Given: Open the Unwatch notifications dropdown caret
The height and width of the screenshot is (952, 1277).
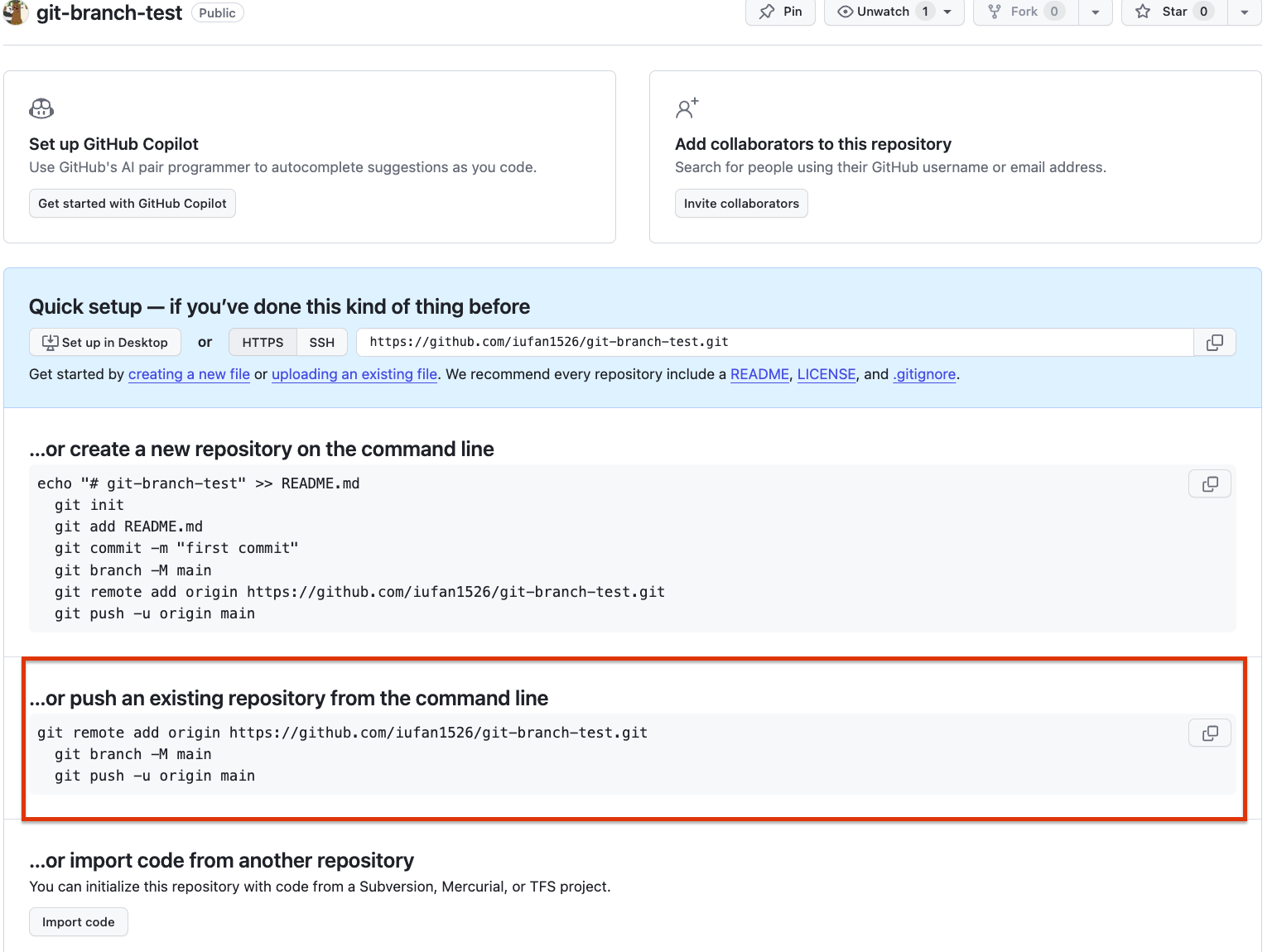Looking at the screenshot, I should (948, 12).
